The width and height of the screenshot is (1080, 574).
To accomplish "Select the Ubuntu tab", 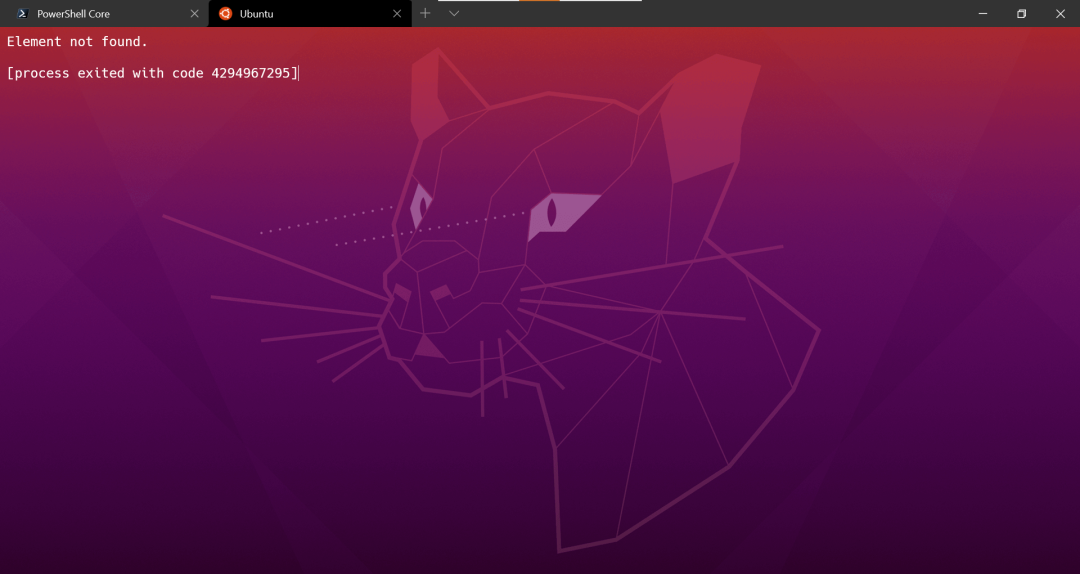I will [310, 14].
